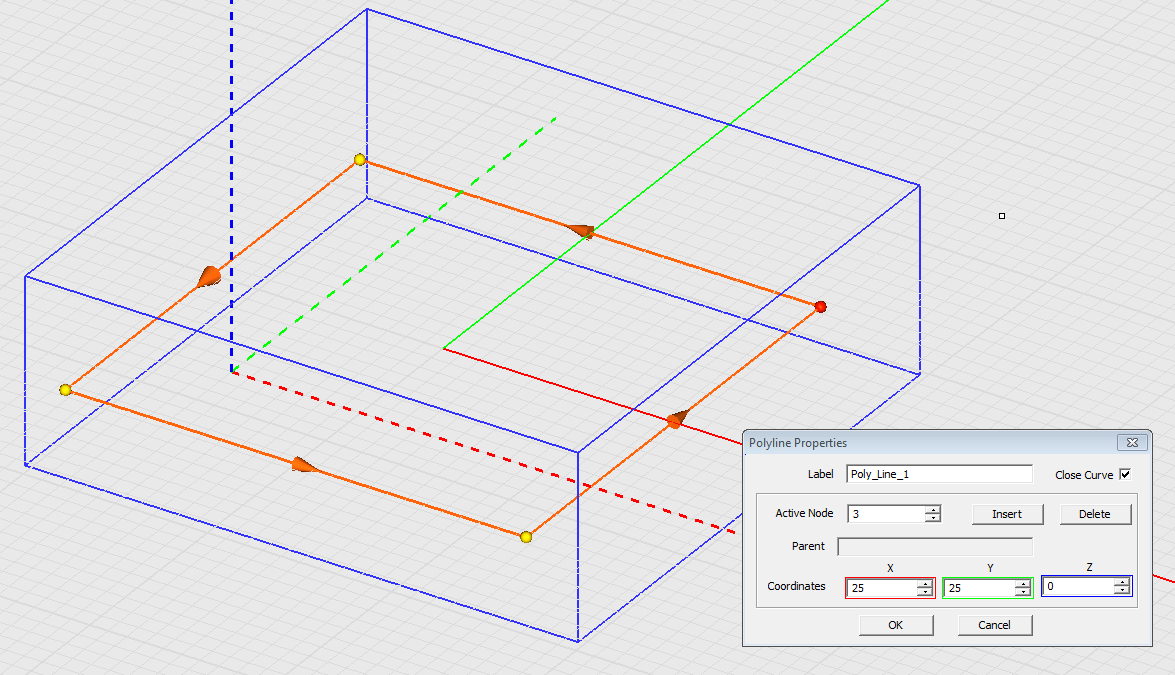The height and width of the screenshot is (675, 1175).
Task: Uncheck the Close Curve checkbox
Action: click(1125, 474)
